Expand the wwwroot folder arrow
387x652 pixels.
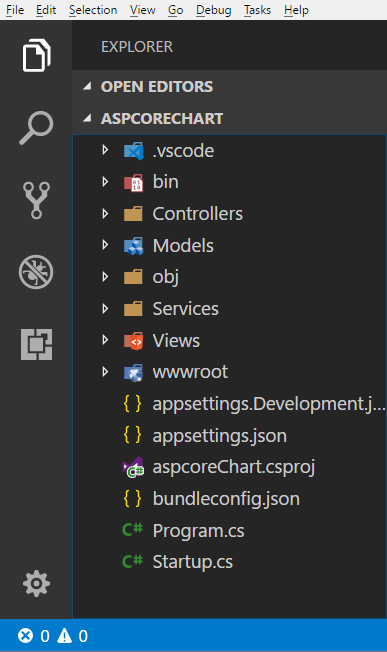pyautogui.click(x=105, y=372)
